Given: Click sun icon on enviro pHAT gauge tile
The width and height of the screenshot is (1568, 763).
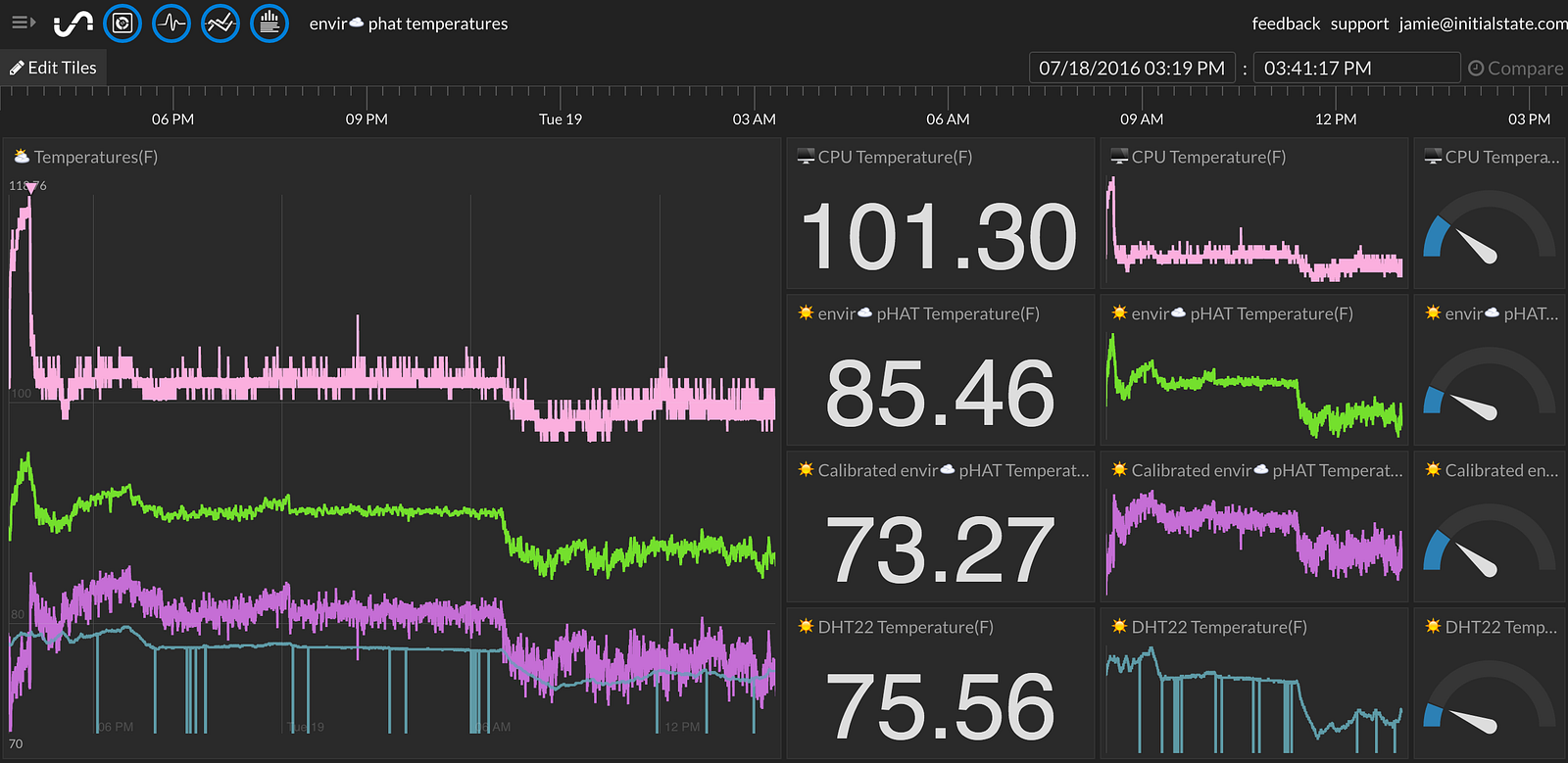Looking at the screenshot, I should [x=1433, y=312].
